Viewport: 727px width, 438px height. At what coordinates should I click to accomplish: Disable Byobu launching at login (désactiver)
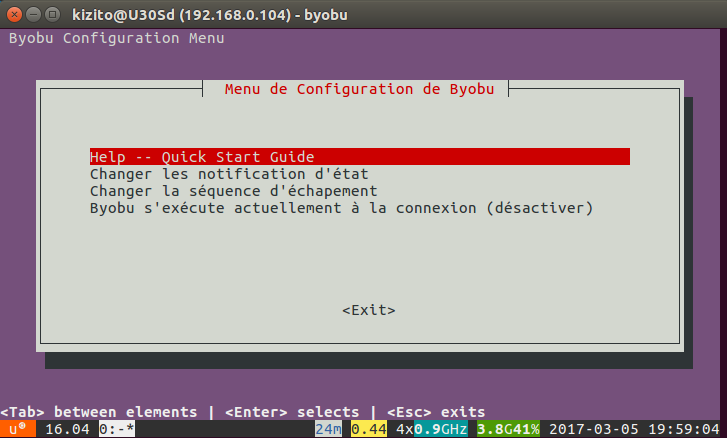coord(341,208)
